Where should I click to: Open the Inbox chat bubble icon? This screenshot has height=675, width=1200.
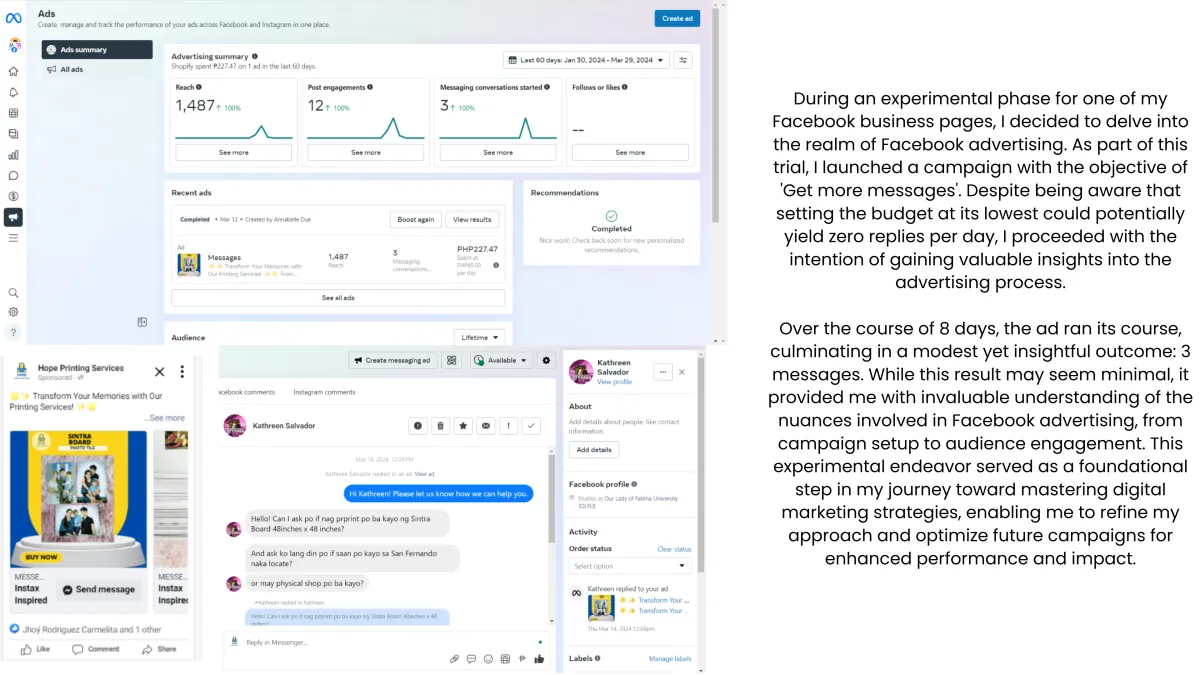tap(13, 176)
